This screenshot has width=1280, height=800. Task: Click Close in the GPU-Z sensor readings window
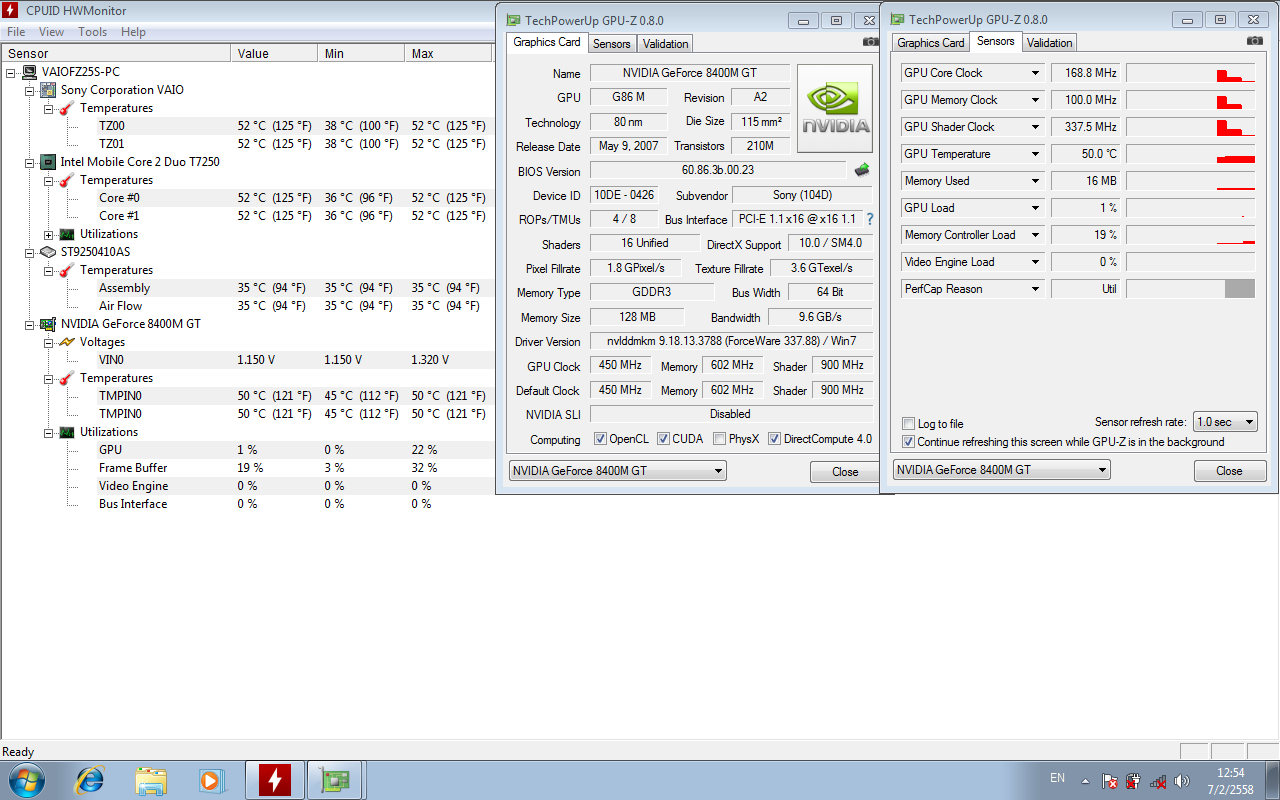(x=1229, y=471)
